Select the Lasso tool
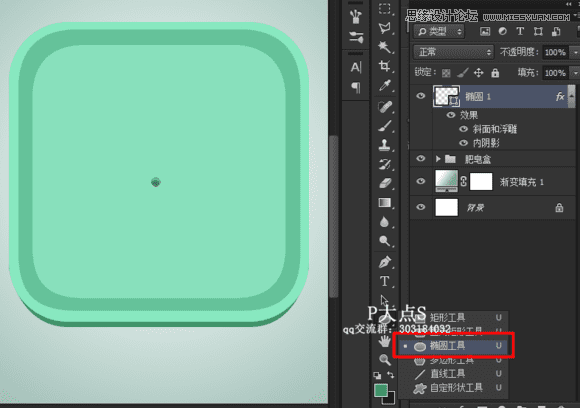580x408 pixels. [385, 28]
